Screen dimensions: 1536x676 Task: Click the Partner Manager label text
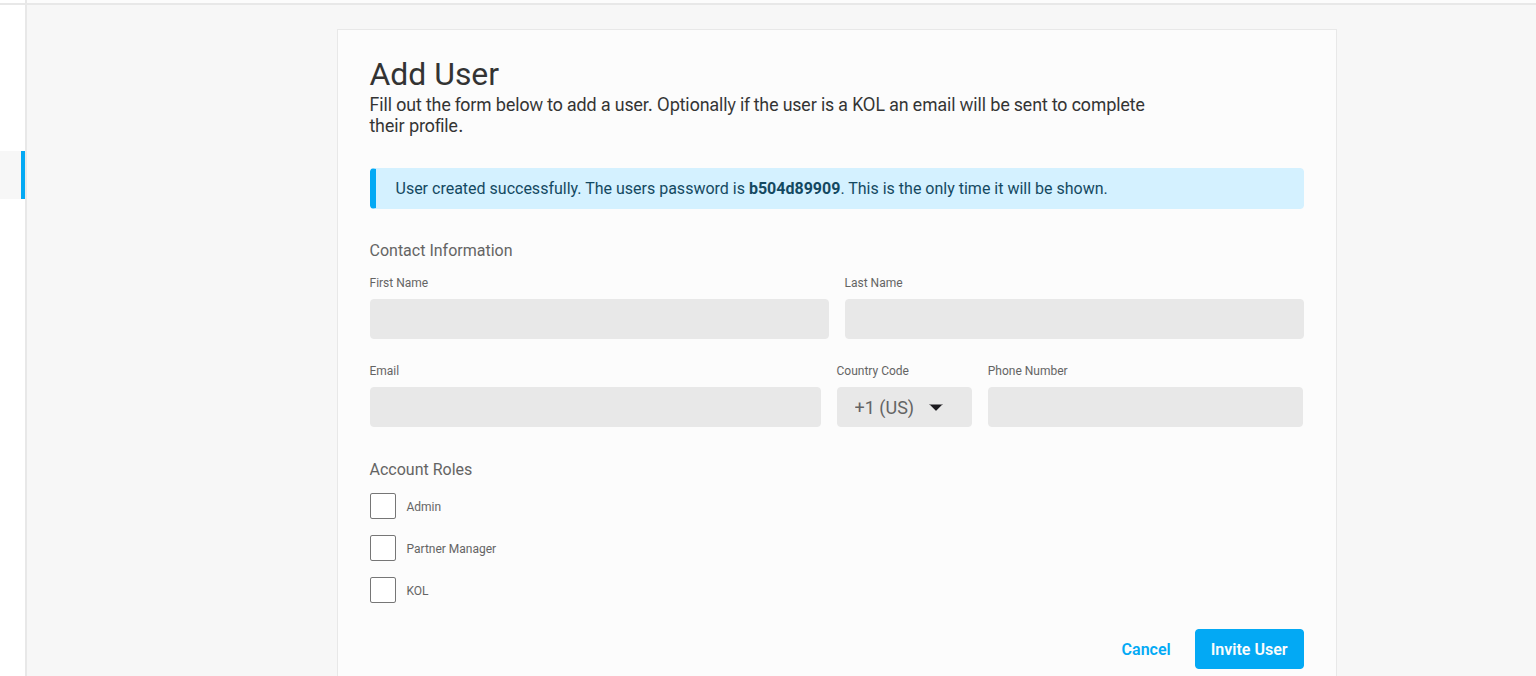451,549
